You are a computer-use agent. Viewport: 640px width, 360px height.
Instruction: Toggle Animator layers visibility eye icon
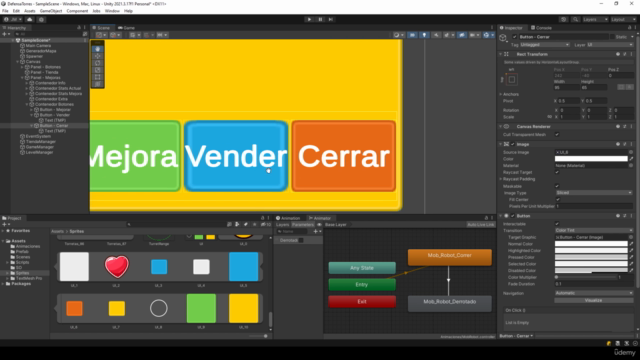[x=319, y=224]
